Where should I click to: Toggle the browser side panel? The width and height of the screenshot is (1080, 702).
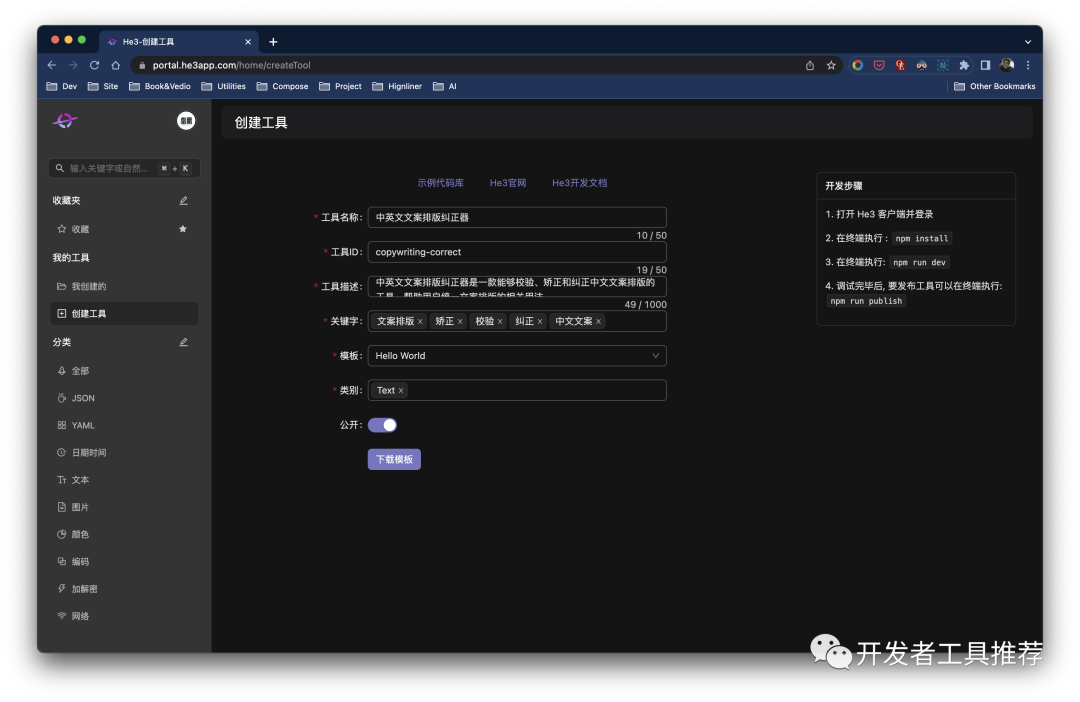coord(986,65)
